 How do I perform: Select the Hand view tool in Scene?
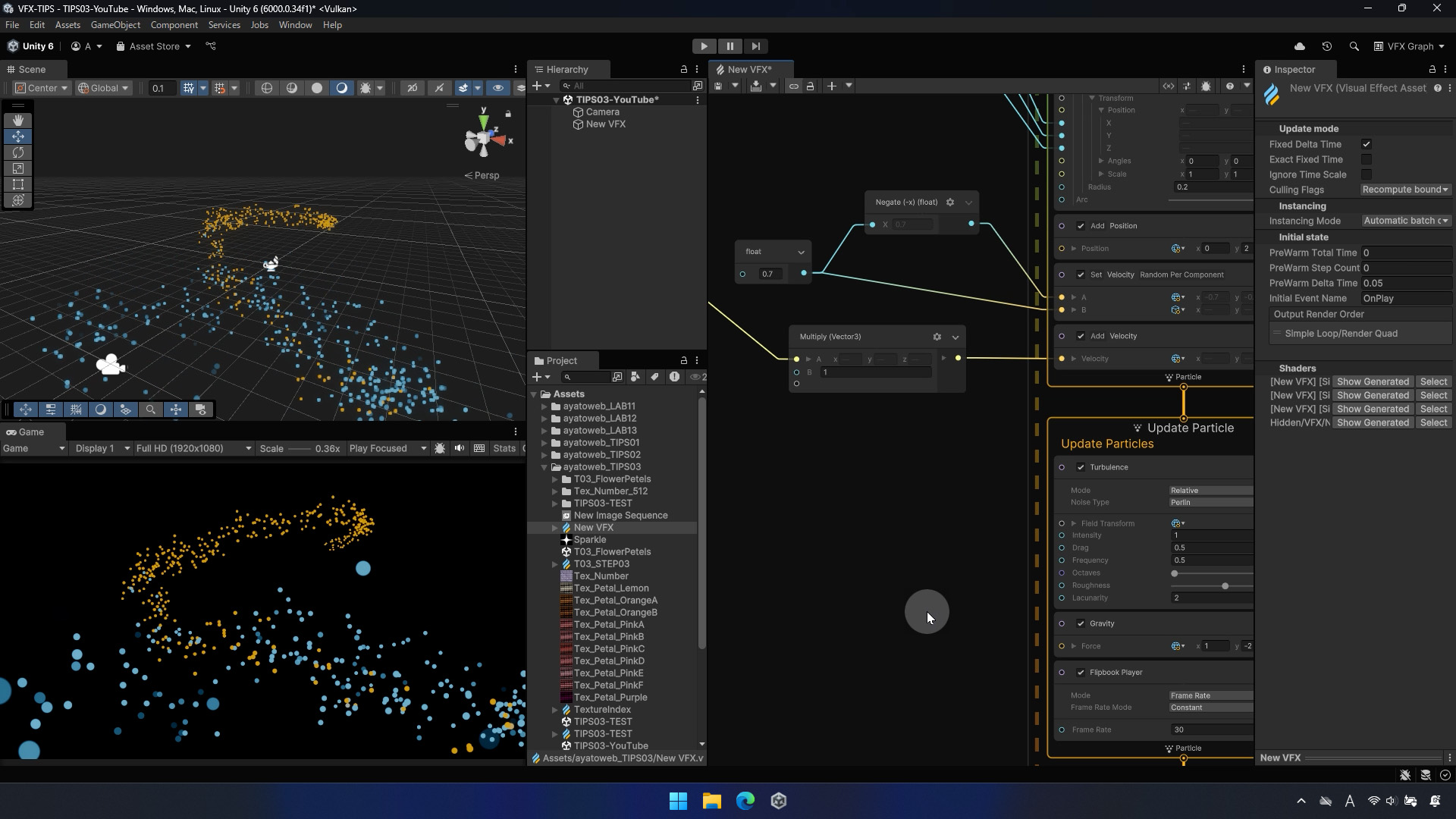pos(18,121)
